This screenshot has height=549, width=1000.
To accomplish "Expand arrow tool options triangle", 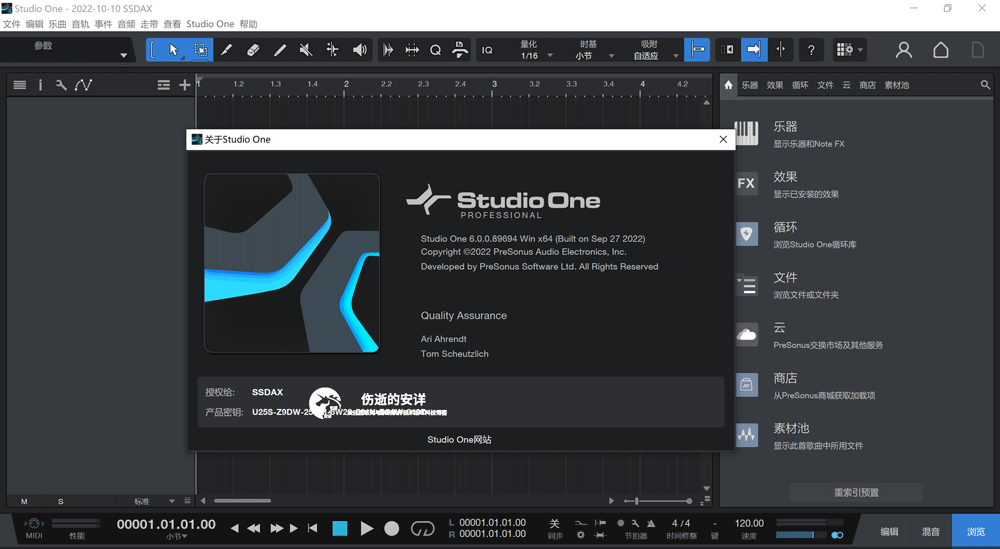I will pos(182,59).
